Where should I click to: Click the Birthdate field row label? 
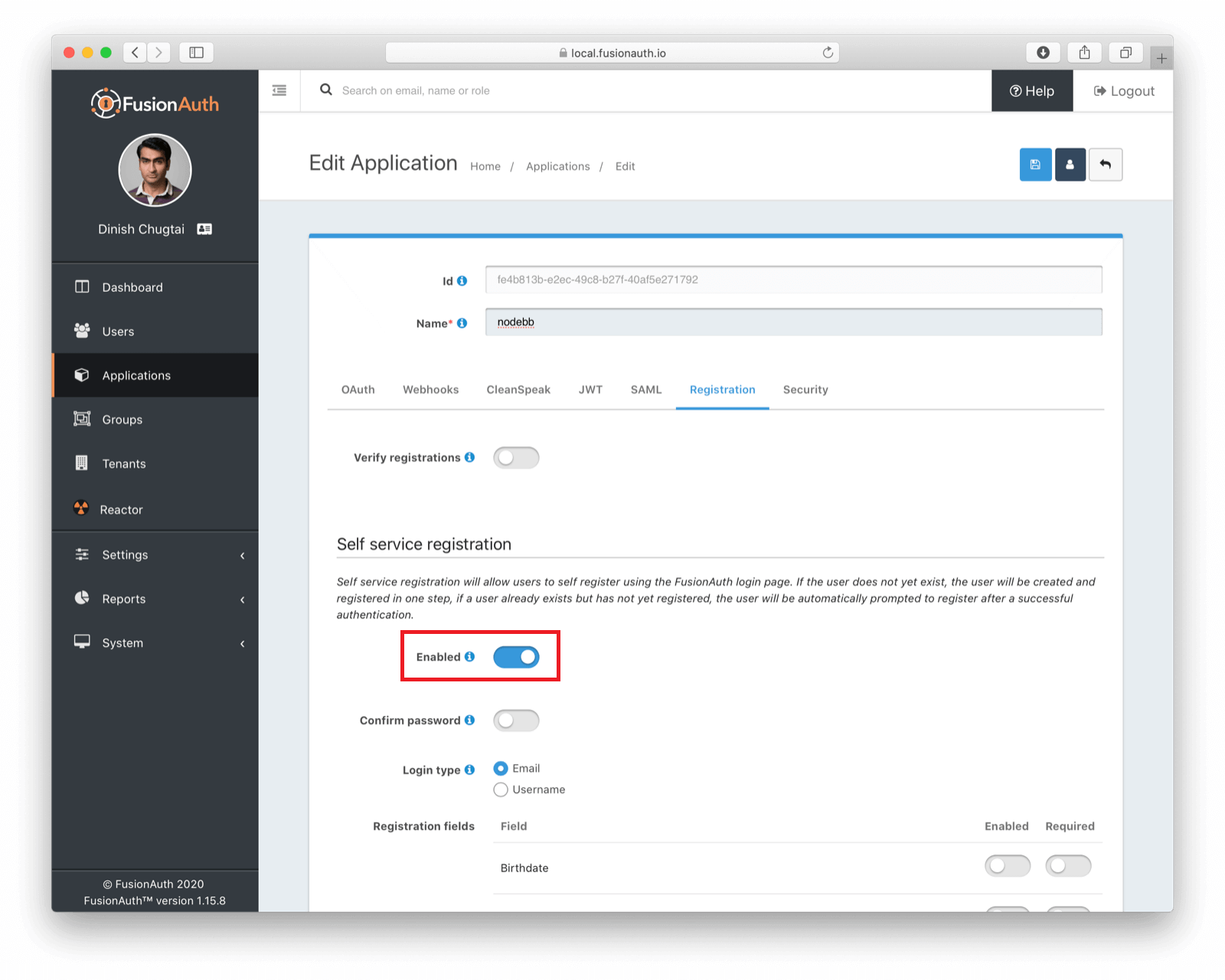524,867
